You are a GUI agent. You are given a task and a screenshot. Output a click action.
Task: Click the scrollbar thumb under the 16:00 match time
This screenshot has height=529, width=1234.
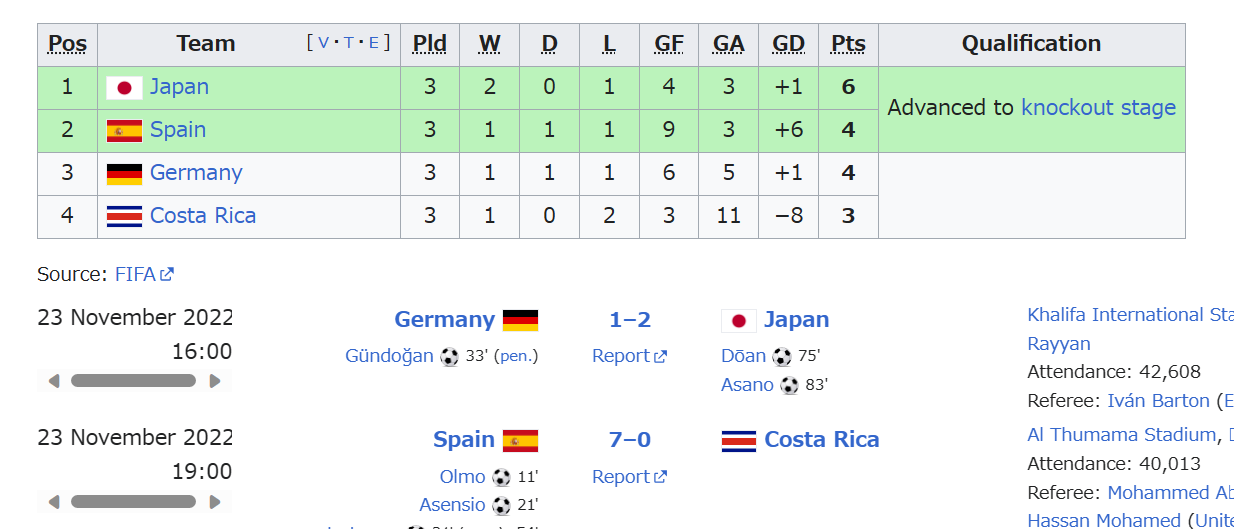click(133, 381)
